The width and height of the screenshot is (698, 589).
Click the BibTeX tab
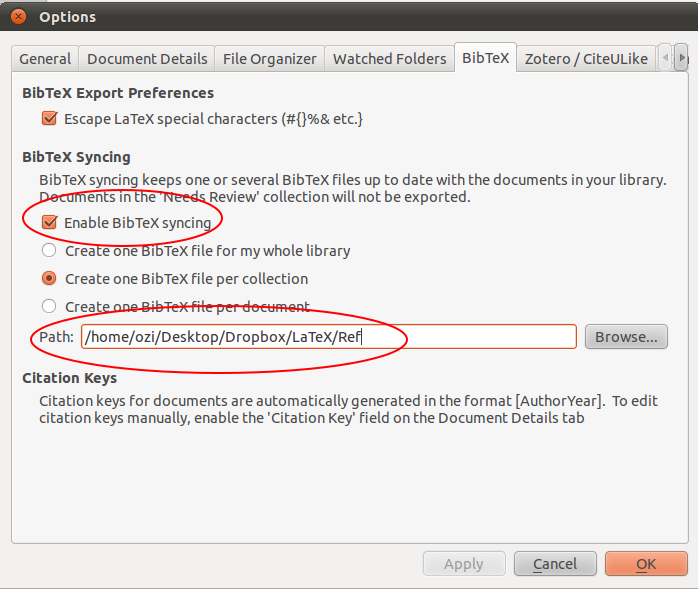click(x=485, y=59)
